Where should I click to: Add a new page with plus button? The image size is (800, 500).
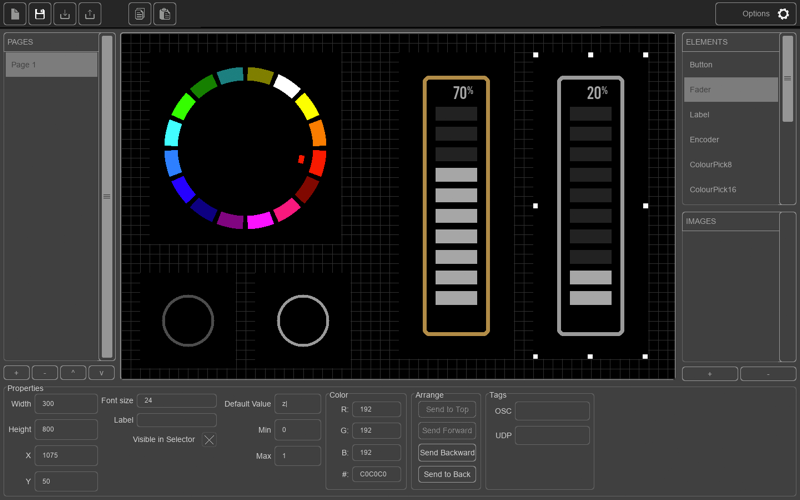[17, 373]
